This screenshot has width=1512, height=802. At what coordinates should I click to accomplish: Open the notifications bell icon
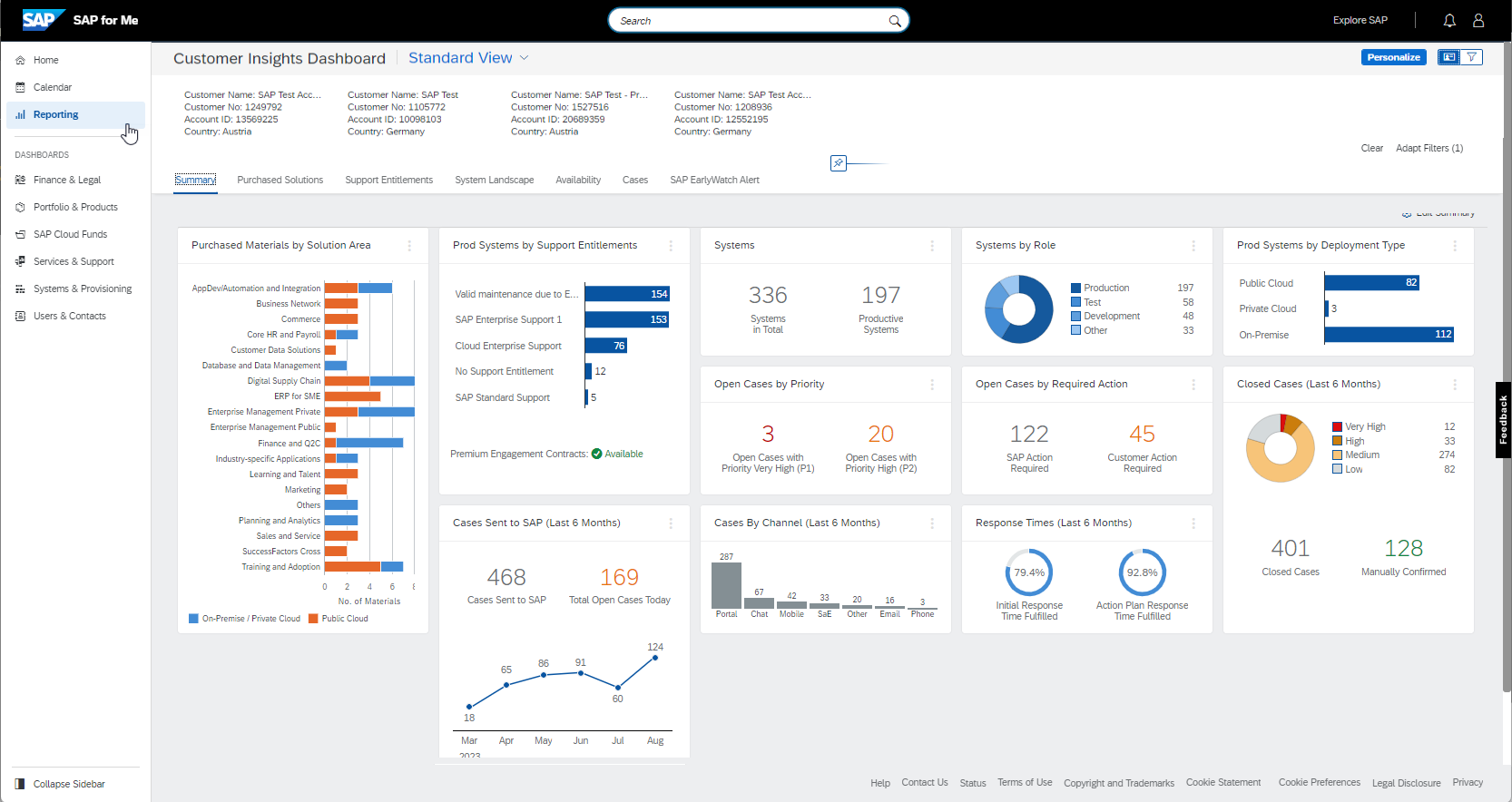1449,20
